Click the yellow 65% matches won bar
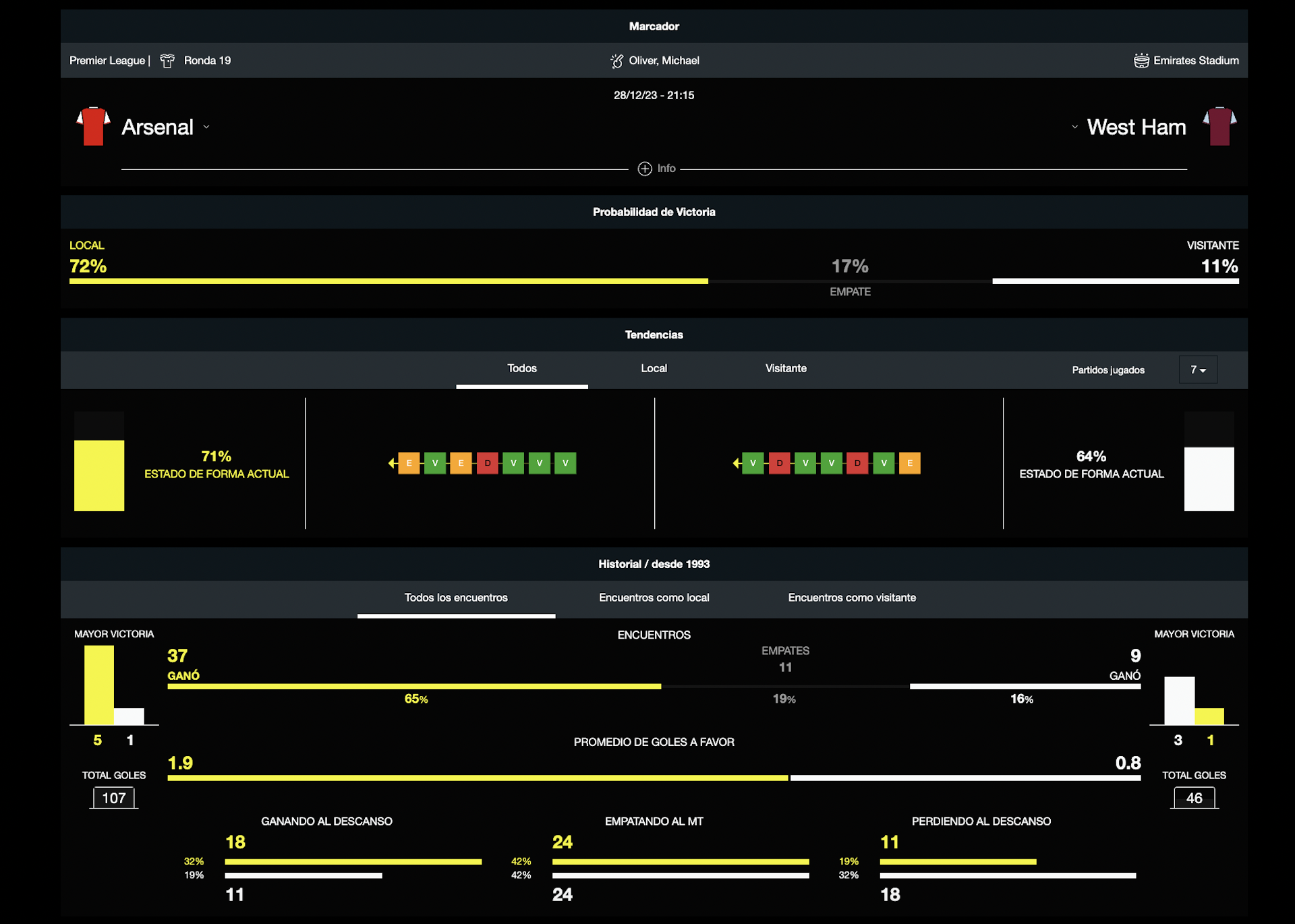Viewport: 1295px width, 924px height. click(x=414, y=687)
